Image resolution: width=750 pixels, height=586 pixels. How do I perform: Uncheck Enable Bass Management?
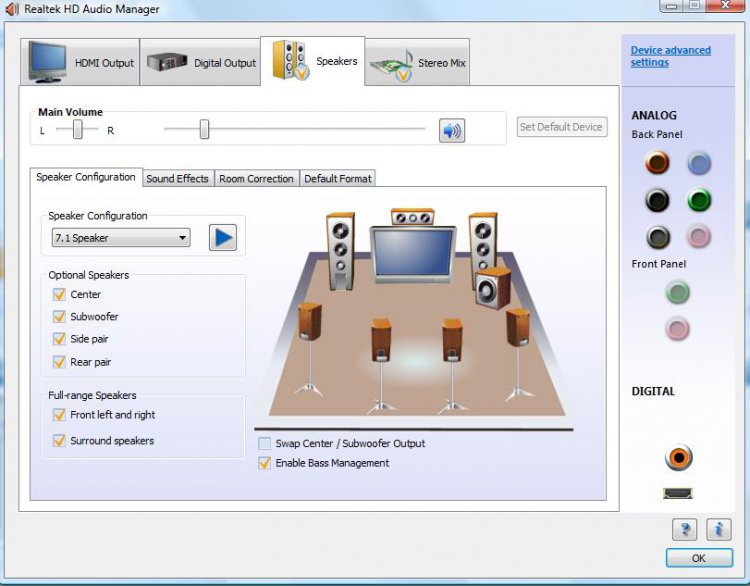265,463
